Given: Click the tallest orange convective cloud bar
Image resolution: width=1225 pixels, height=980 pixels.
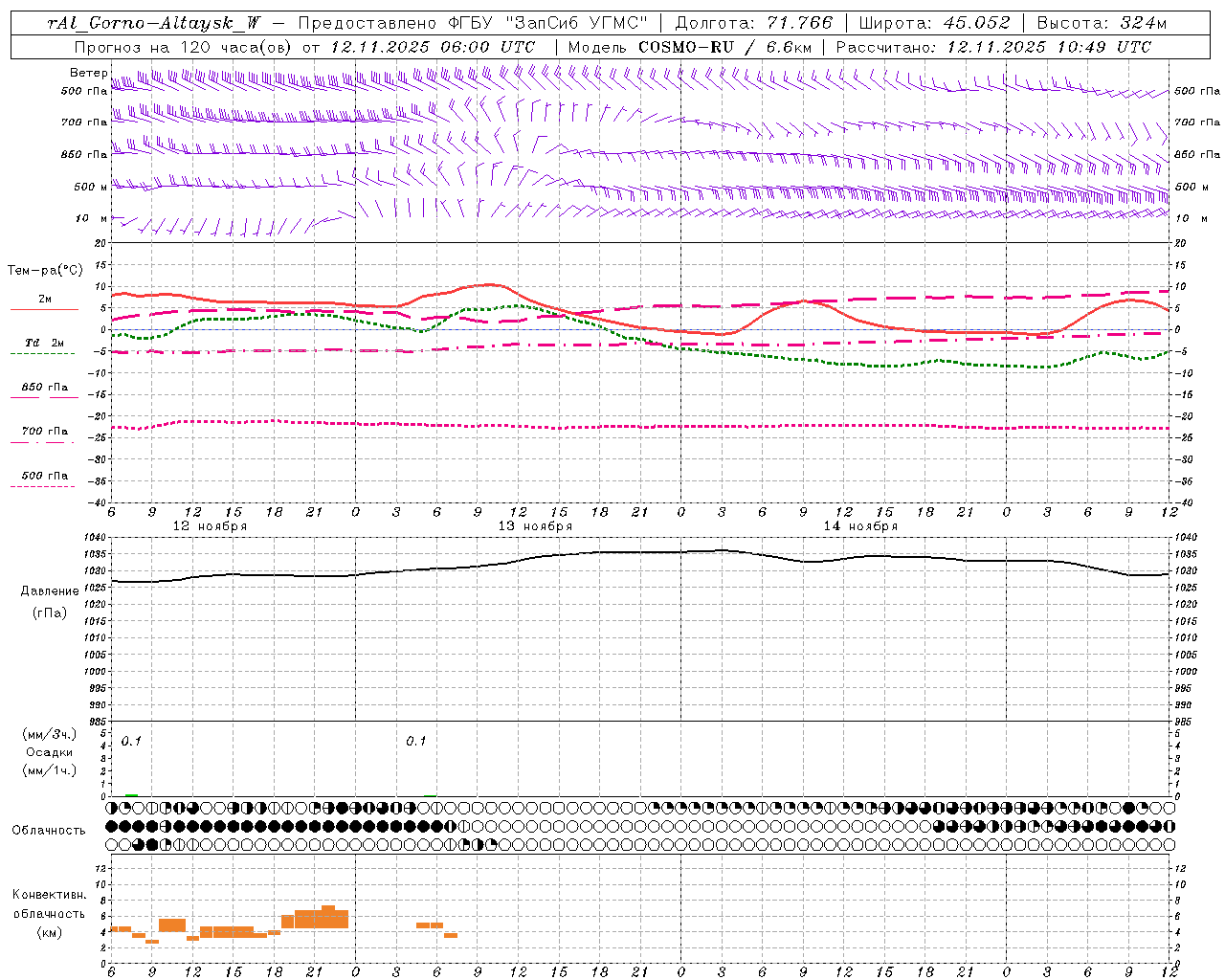Looking at the screenshot, I should pyautogui.click(x=328, y=917).
